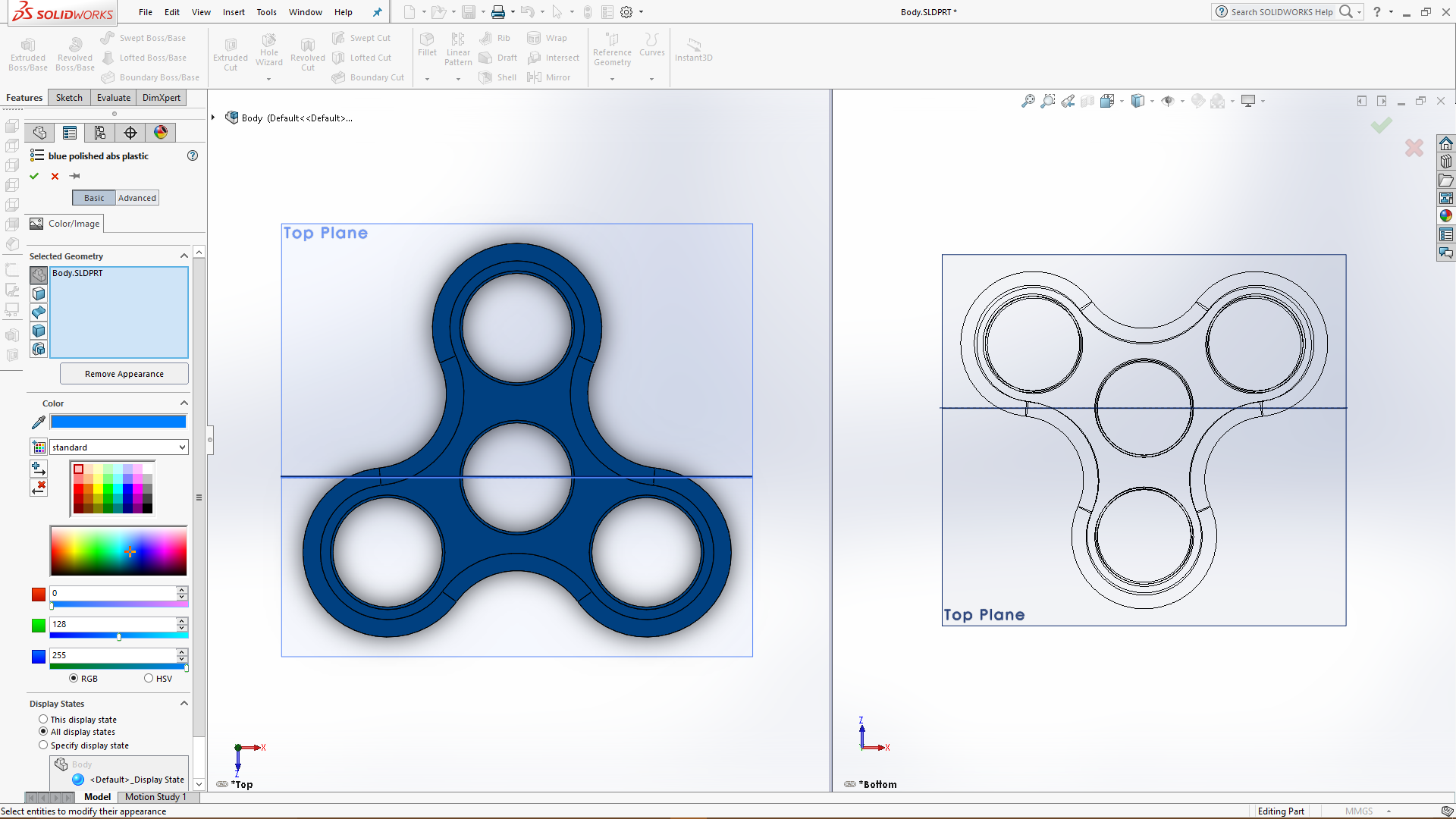Open the Insert menu
The width and height of the screenshot is (1456, 819).
[x=234, y=12]
